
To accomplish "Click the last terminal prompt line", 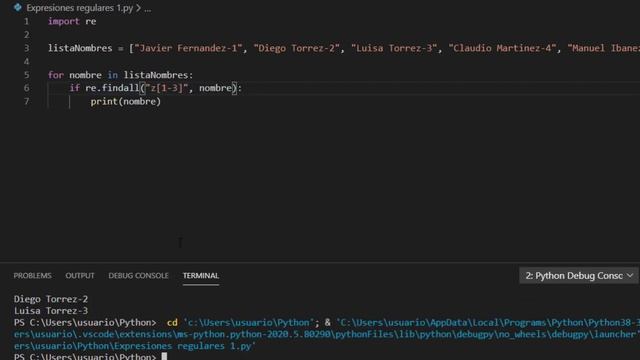I will tap(90, 356).
